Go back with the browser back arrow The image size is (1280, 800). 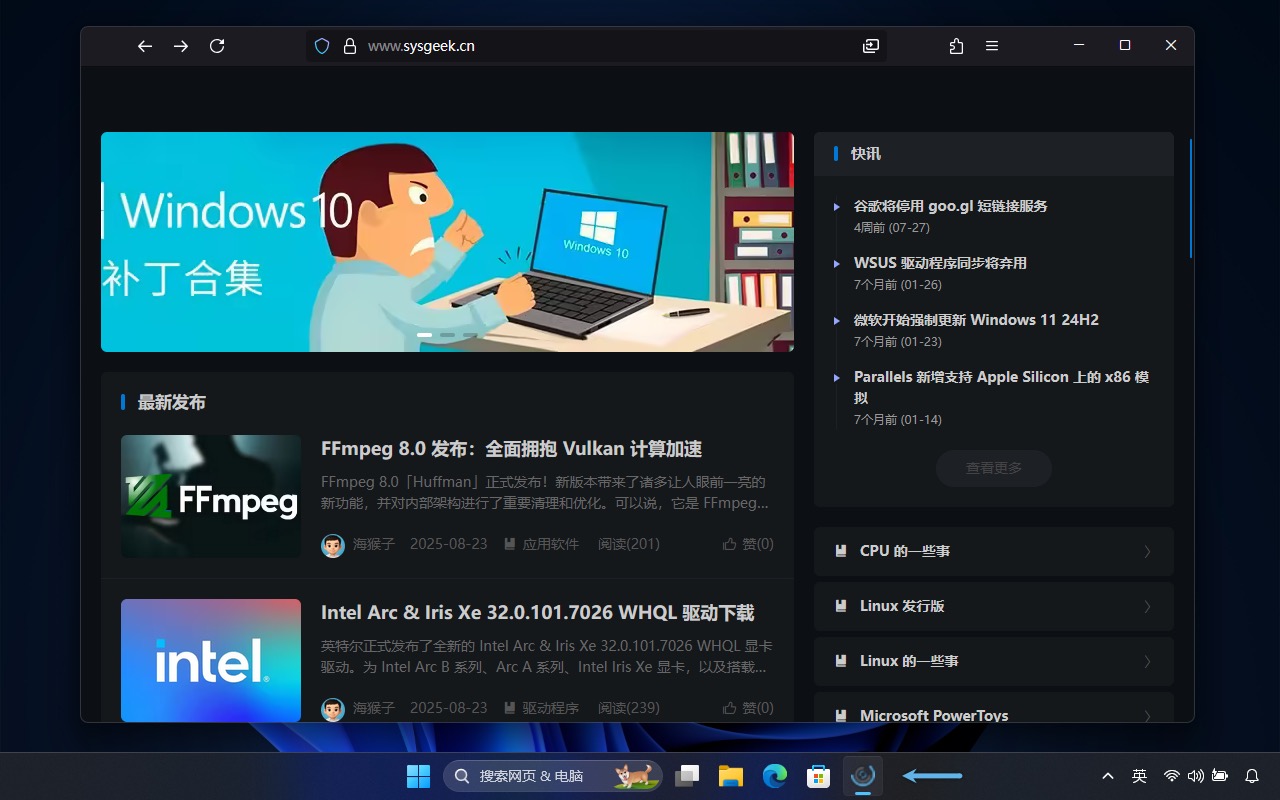pos(145,46)
